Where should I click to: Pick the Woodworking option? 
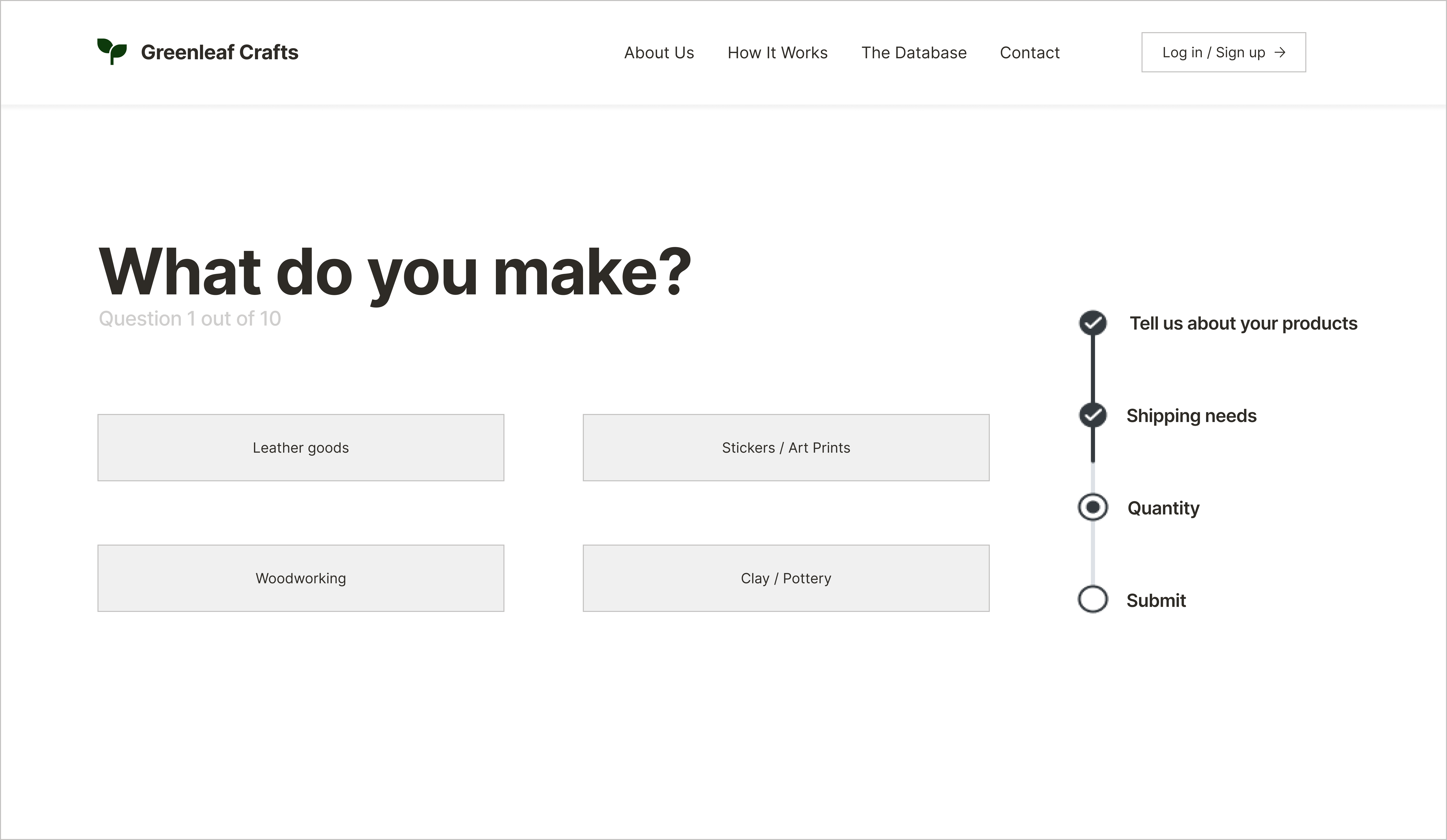click(301, 578)
